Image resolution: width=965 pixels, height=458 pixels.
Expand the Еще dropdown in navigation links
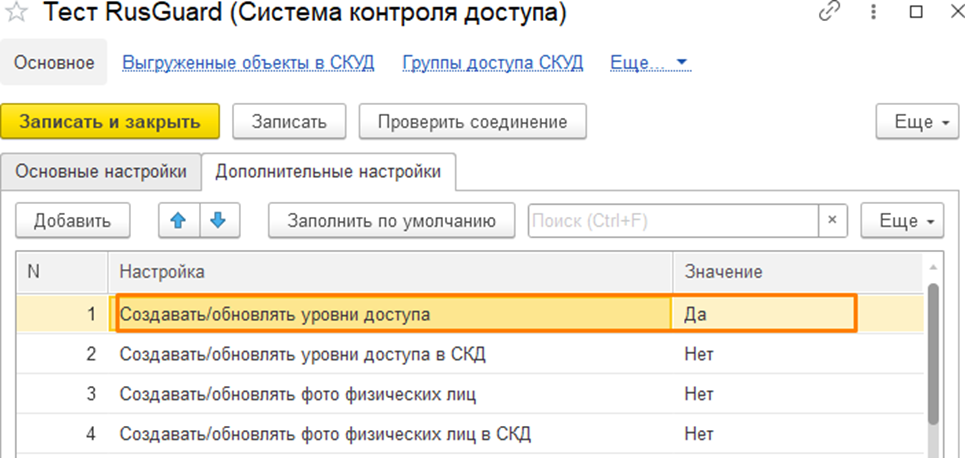coord(650,63)
